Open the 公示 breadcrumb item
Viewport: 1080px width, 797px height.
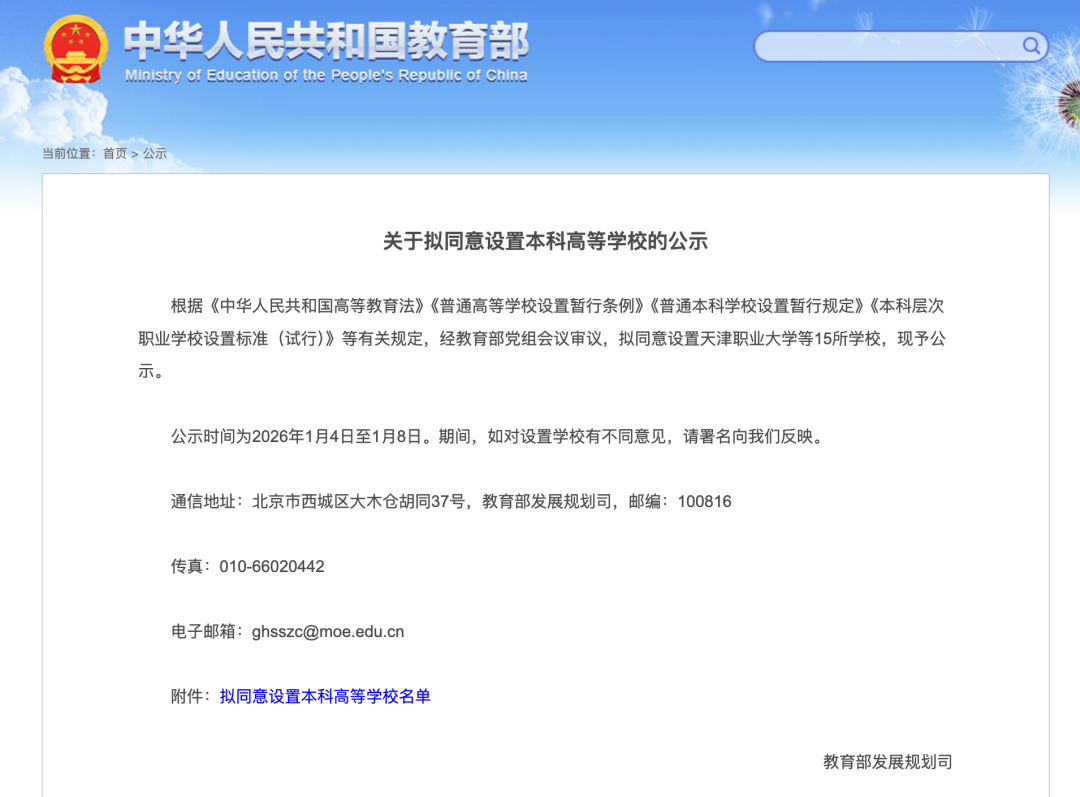point(155,154)
